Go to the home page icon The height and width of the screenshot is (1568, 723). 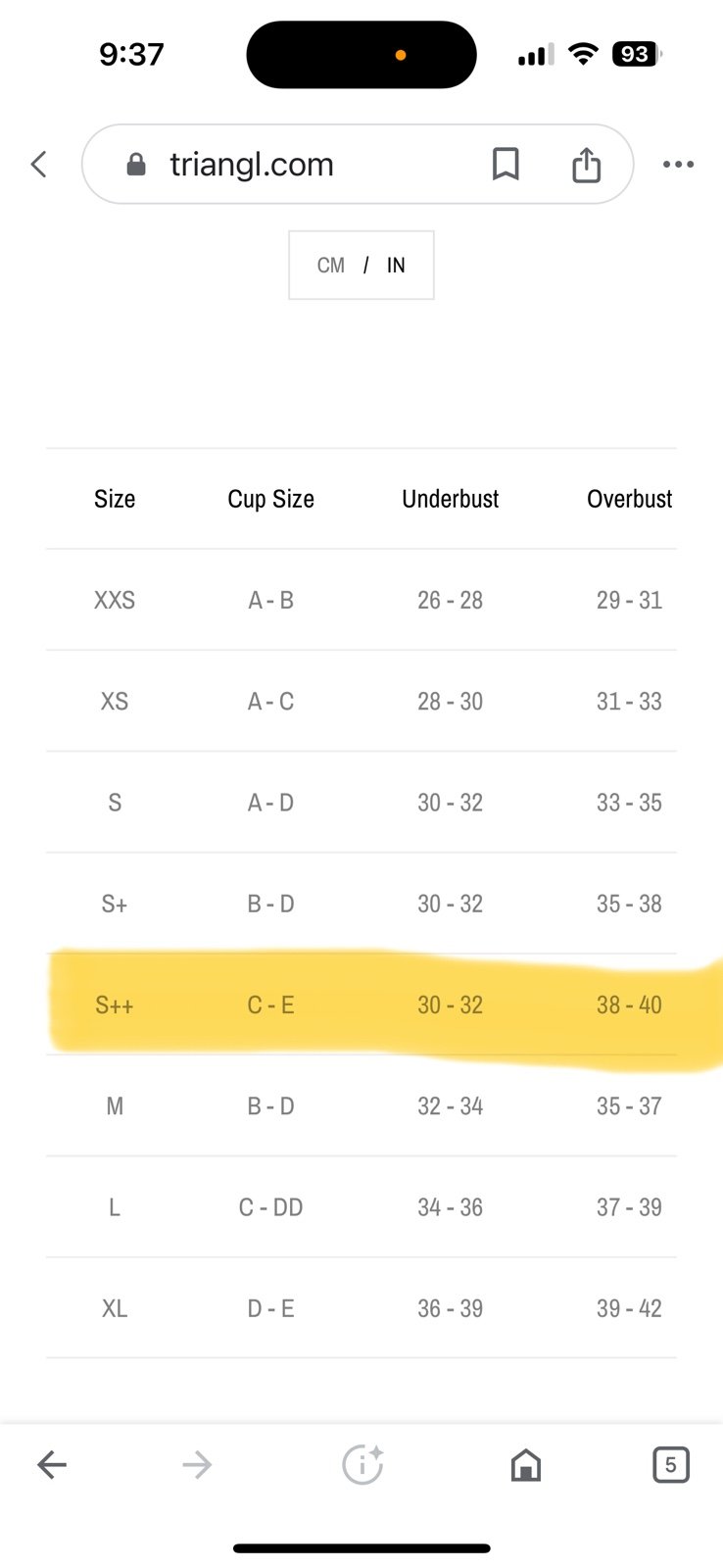coord(526,1465)
